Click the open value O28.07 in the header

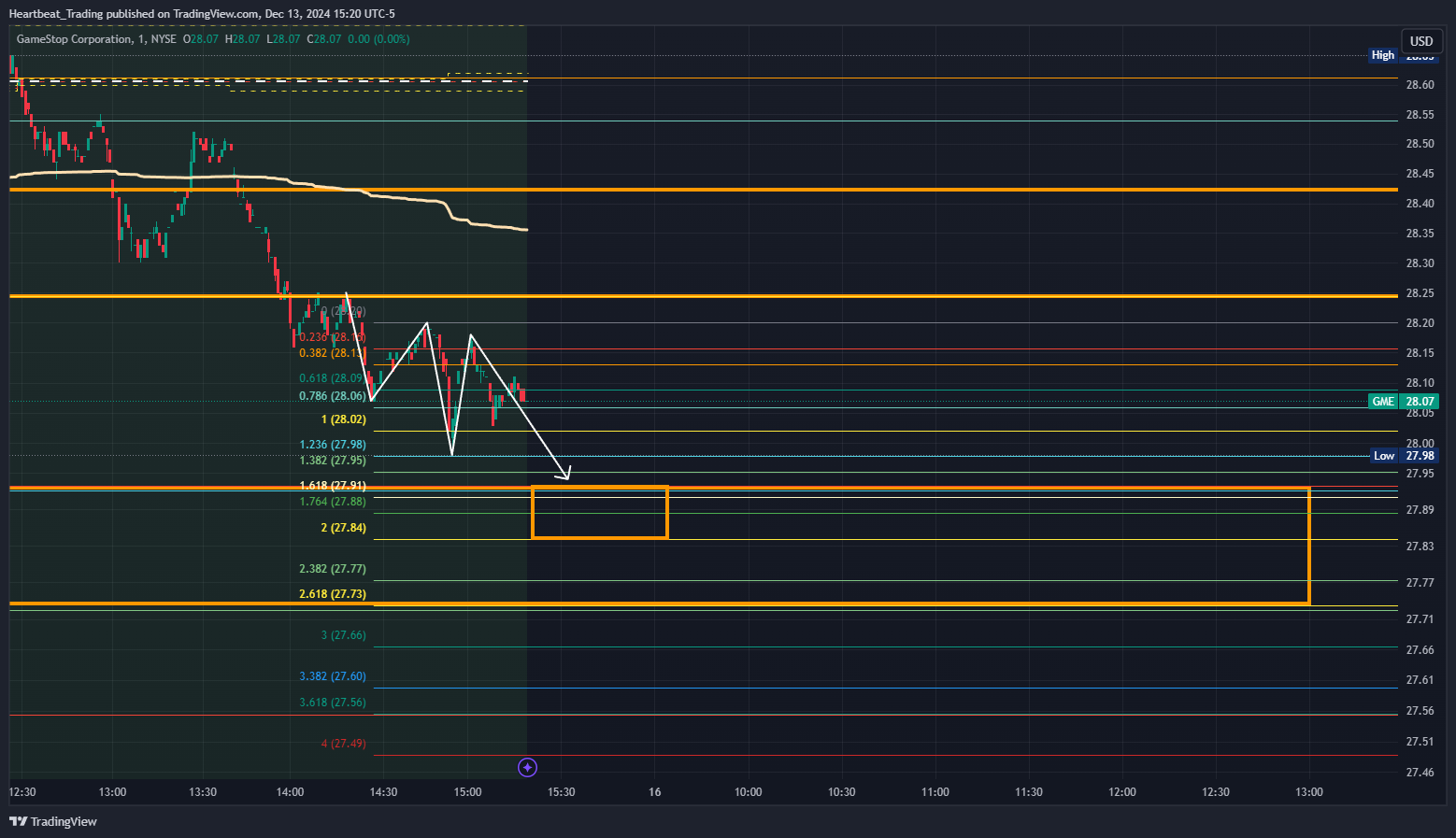pos(201,39)
